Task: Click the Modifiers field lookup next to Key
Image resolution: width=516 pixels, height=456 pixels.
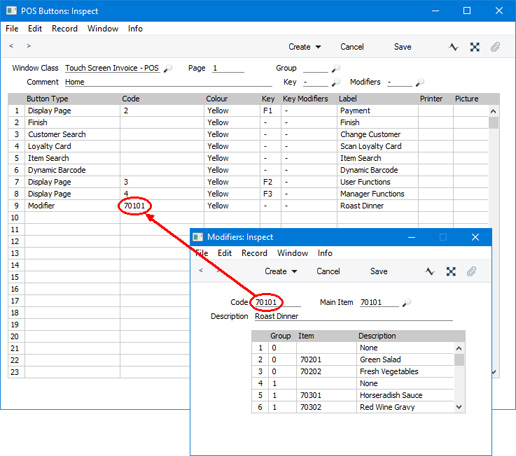Action: (x=420, y=82)
